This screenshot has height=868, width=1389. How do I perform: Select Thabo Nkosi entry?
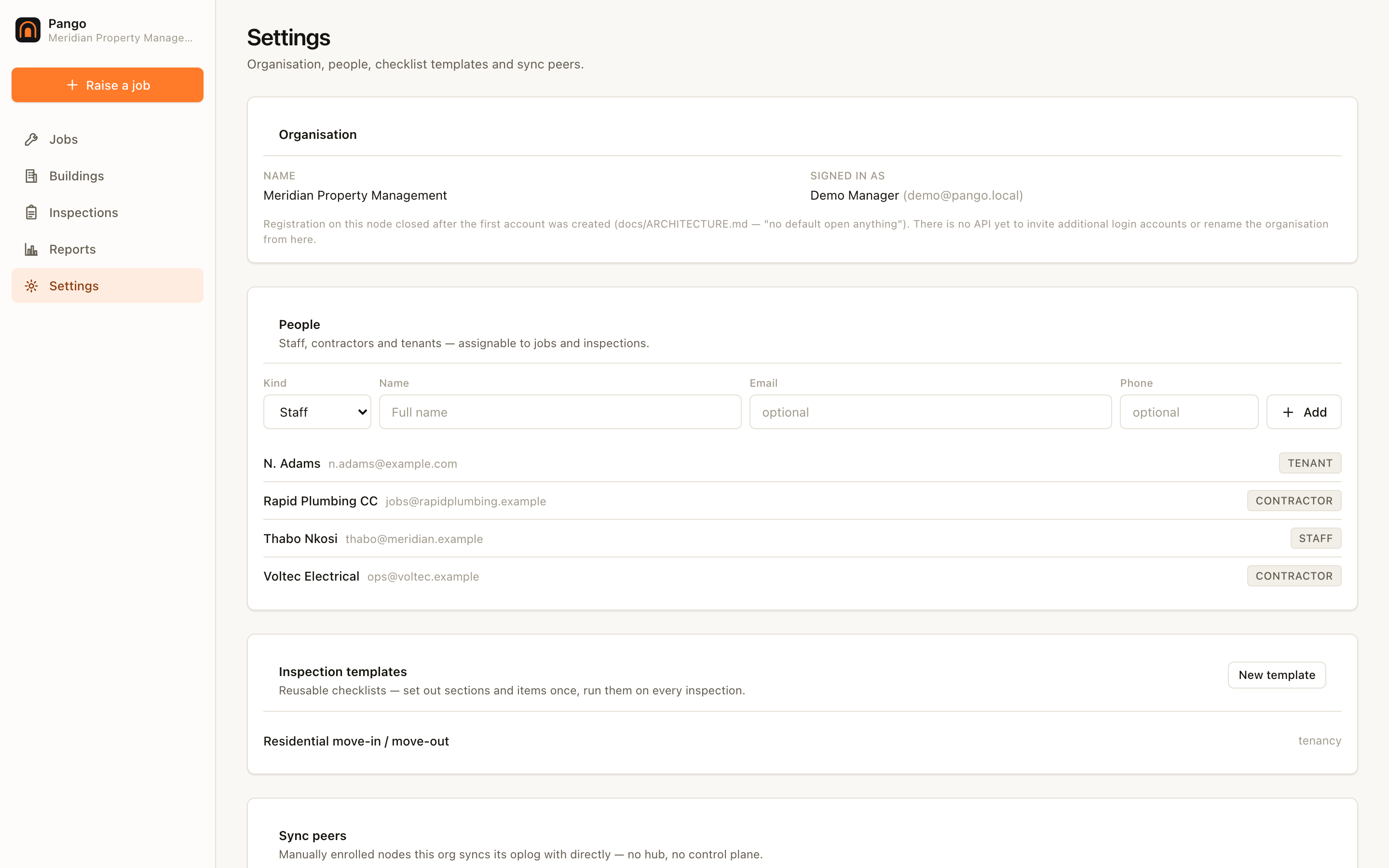click(802, 539)
